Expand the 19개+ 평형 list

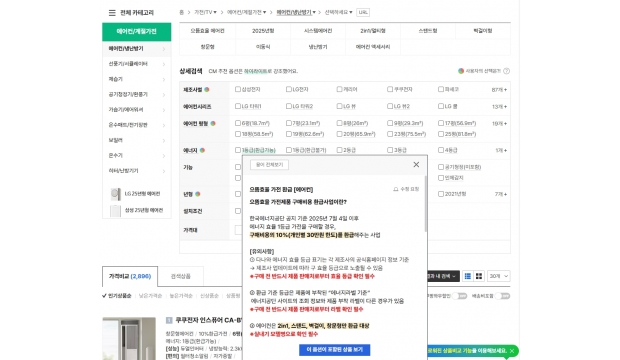click(x=499, y=124)
